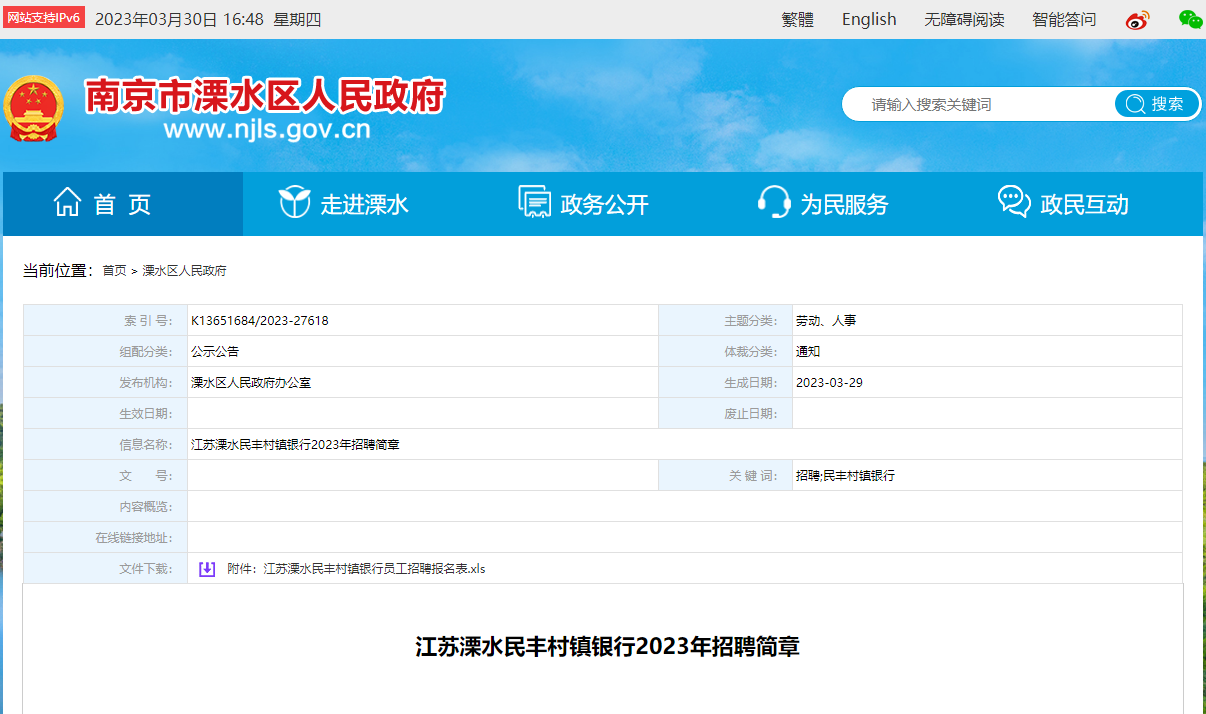
Task: Click the purple download icon for attachment
Action: coord(207,569)
